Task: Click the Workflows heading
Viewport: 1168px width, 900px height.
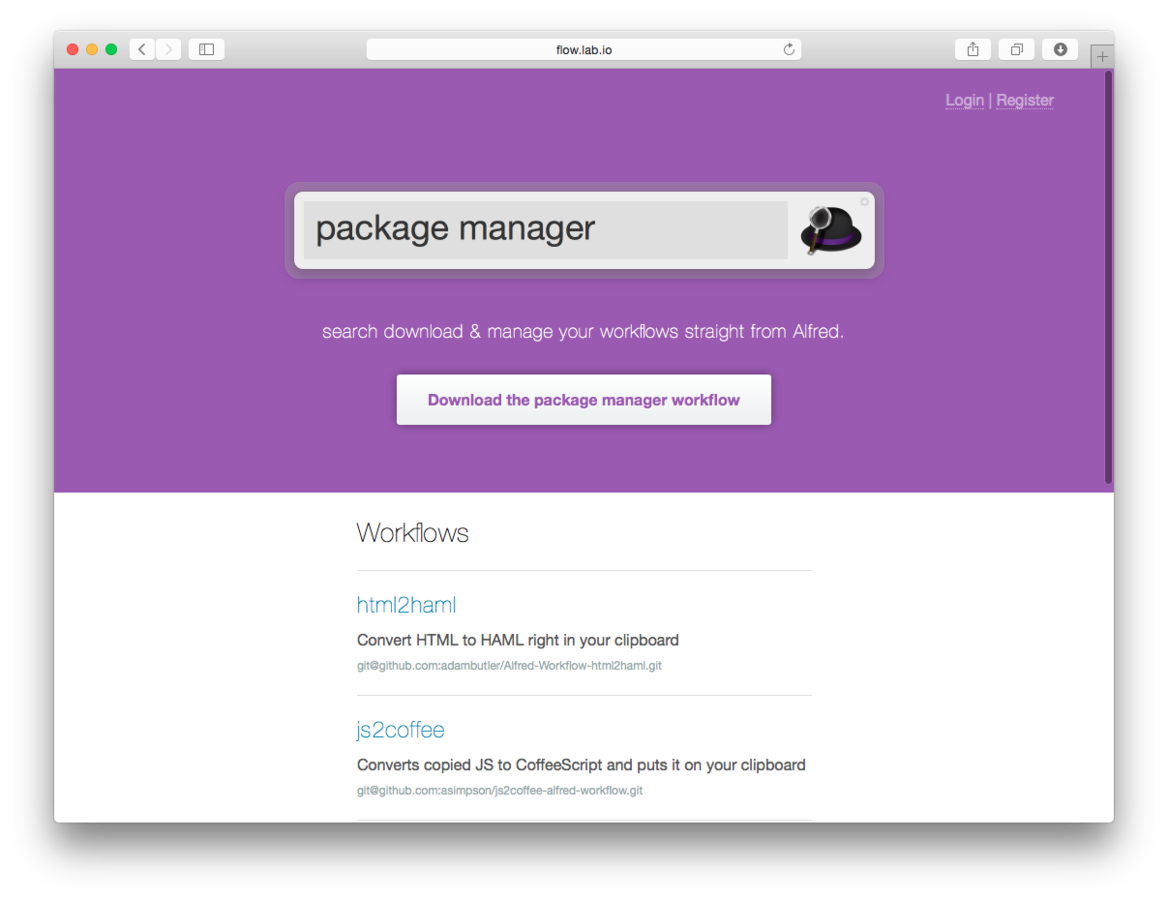Action: click(412, 533)
